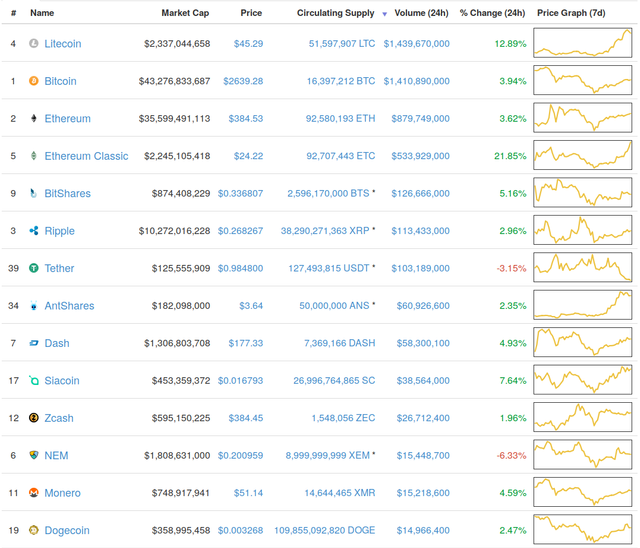
Task: Click the blue Ripple logo icon
Action: 34,231
